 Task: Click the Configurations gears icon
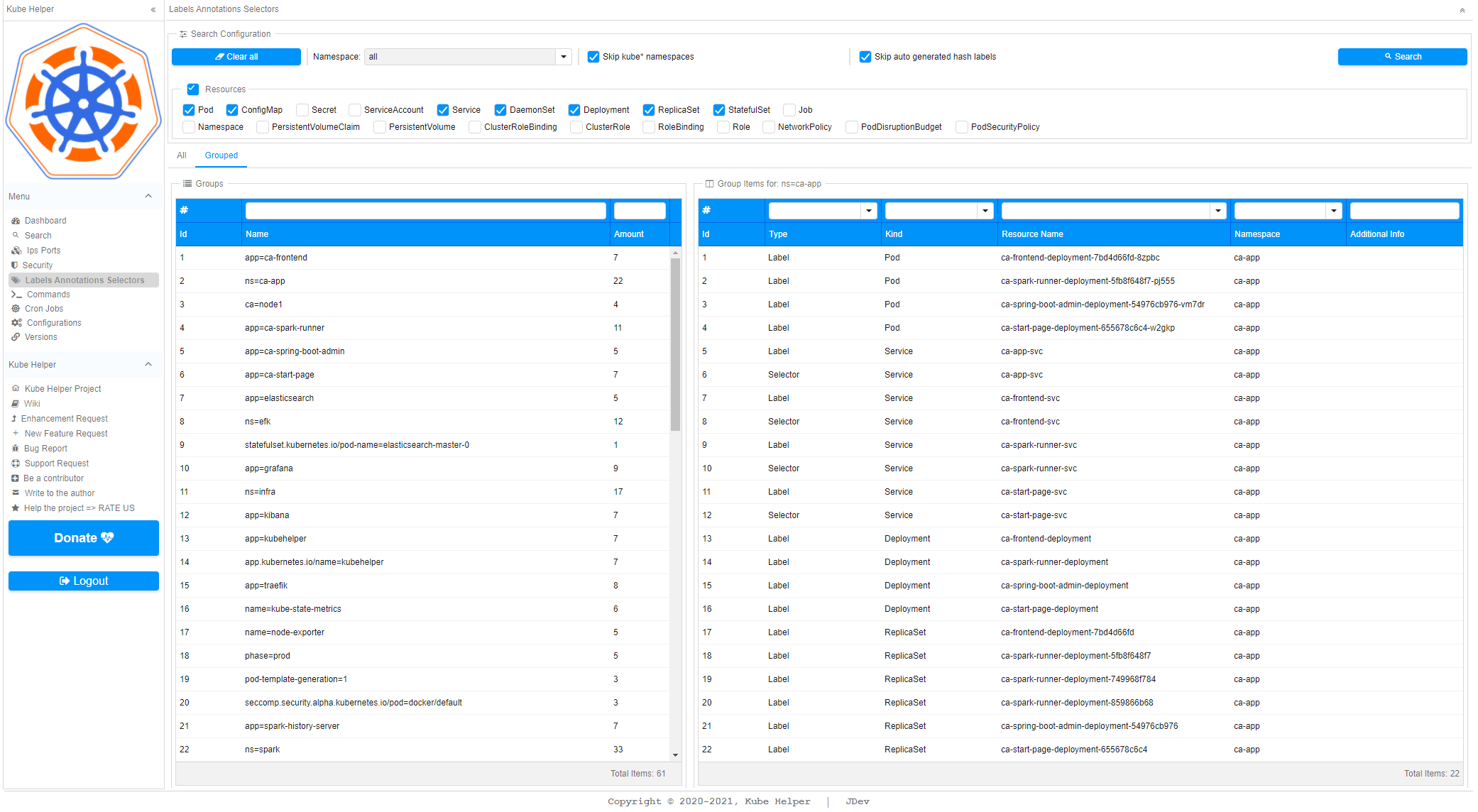(x=16, y=323)
